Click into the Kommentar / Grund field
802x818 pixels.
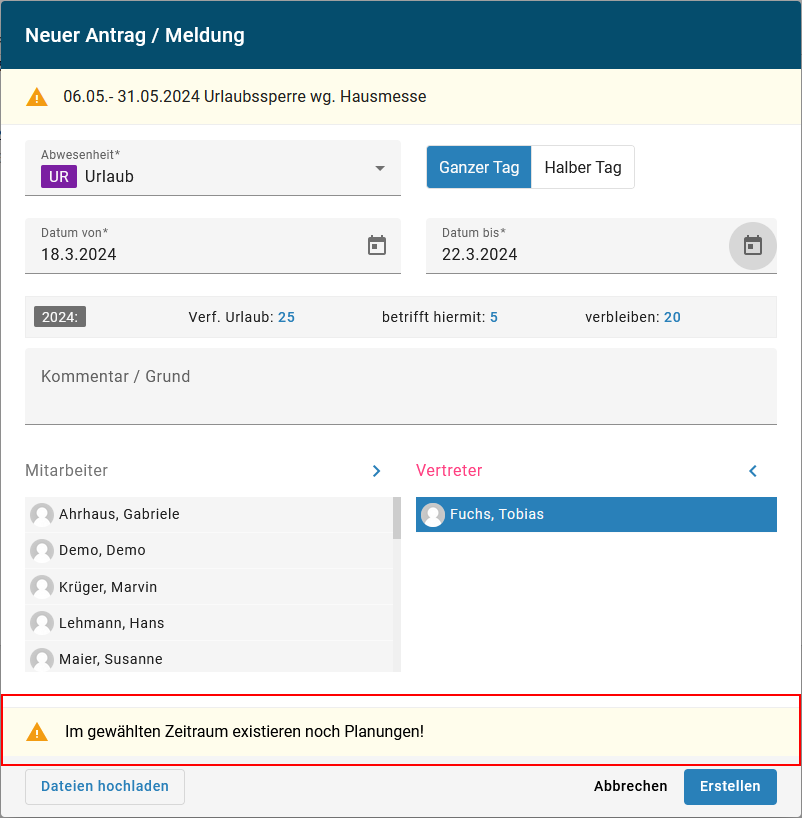pyautogui.click(x=400, y=387)
